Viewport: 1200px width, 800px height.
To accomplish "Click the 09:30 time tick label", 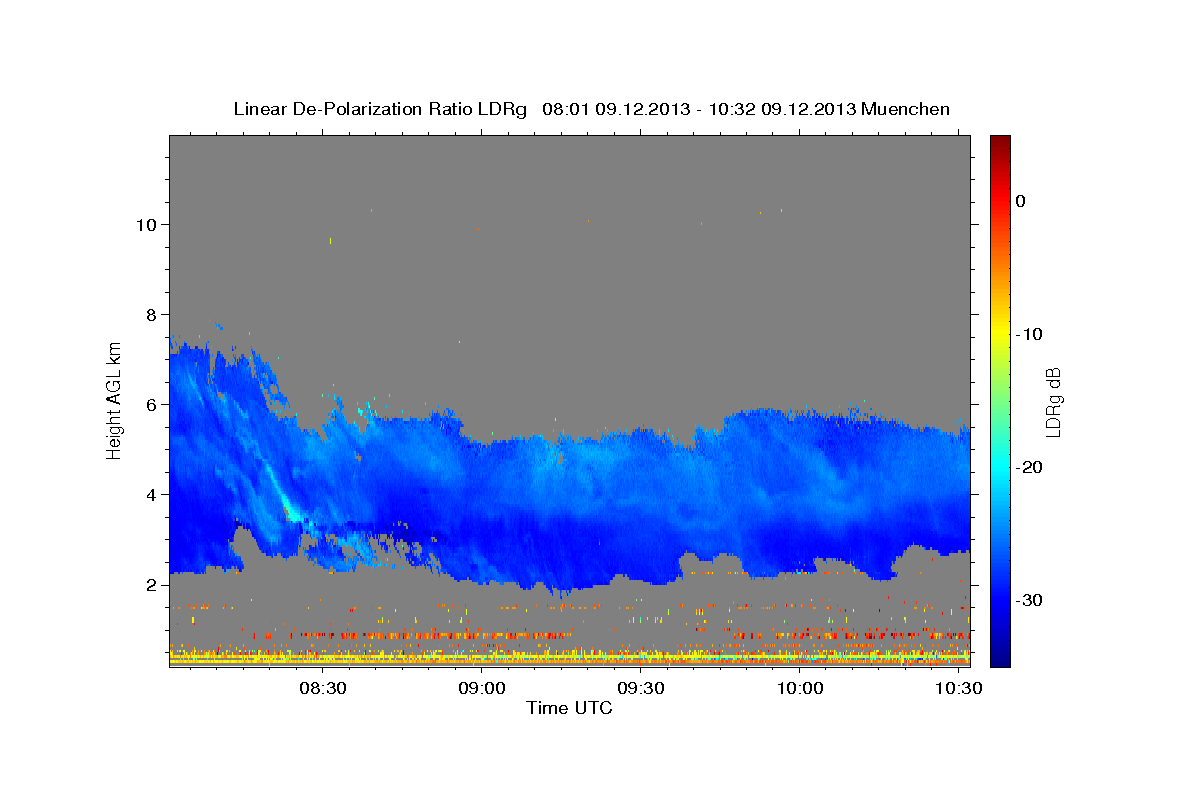I will [x=642, y=689].
